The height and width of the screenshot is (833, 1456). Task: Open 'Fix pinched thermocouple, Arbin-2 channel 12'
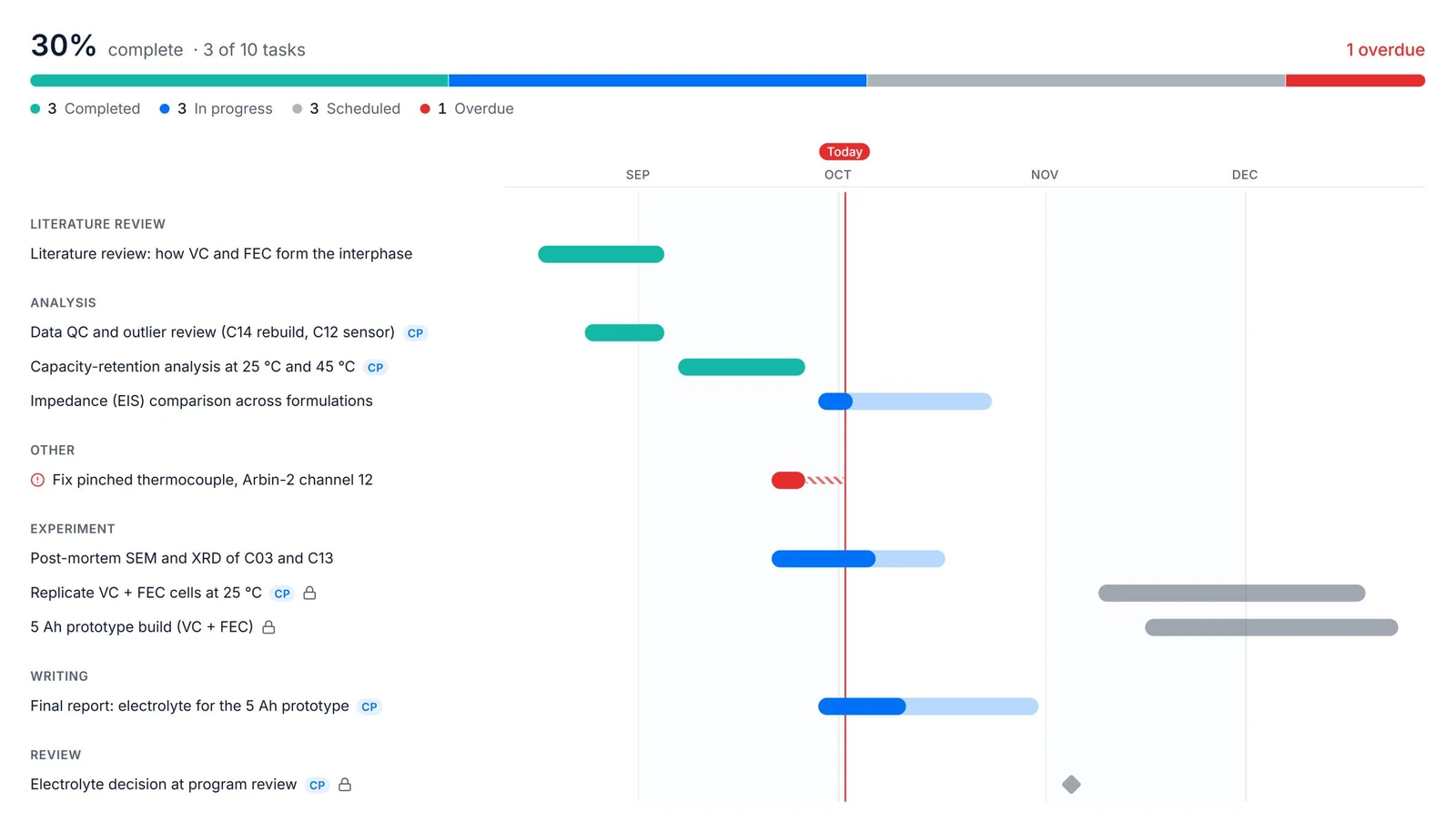[x=212, y=480]
